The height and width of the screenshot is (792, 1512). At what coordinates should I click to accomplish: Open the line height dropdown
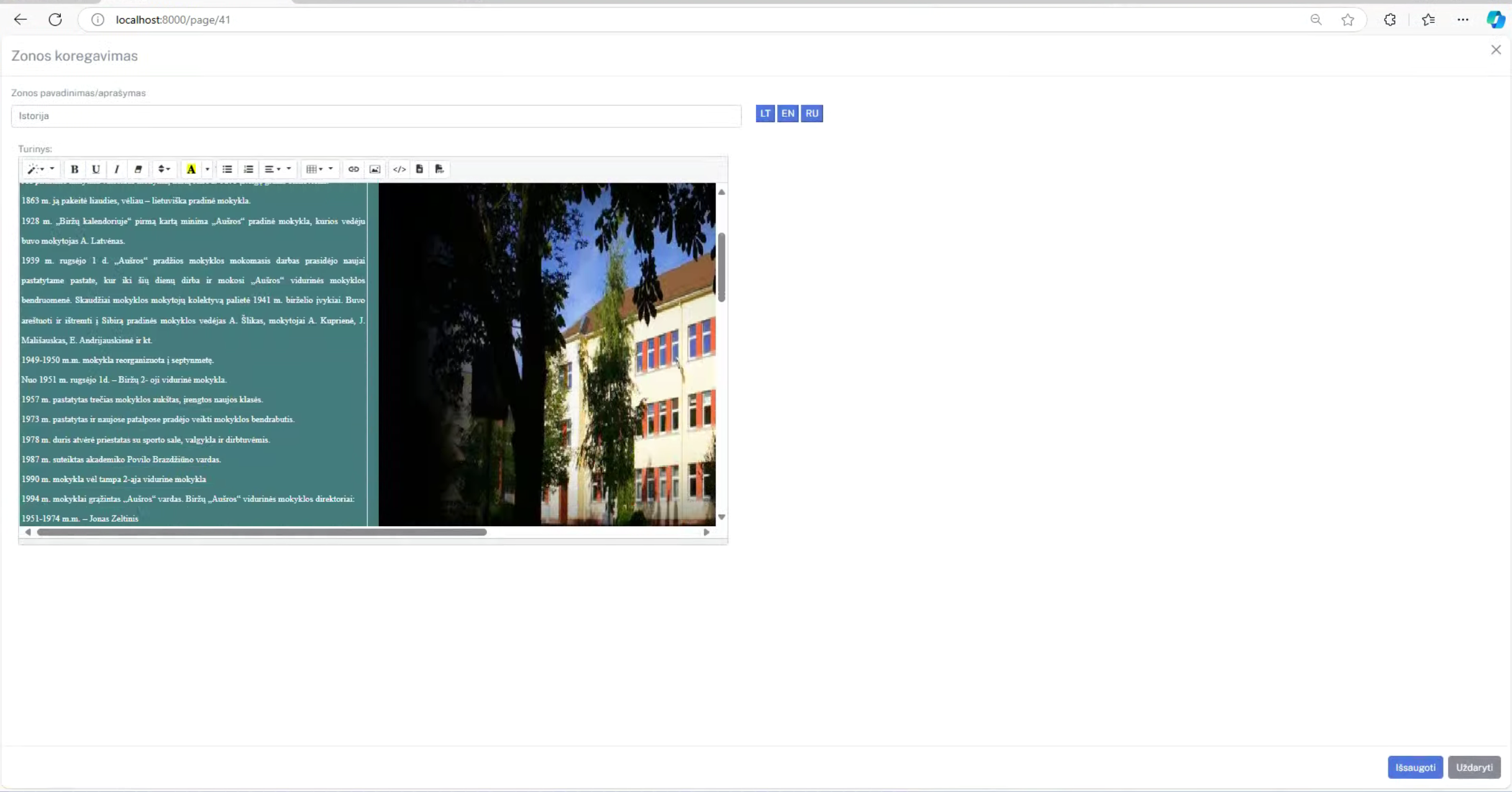pyautogui.click(x=164, y=169)
